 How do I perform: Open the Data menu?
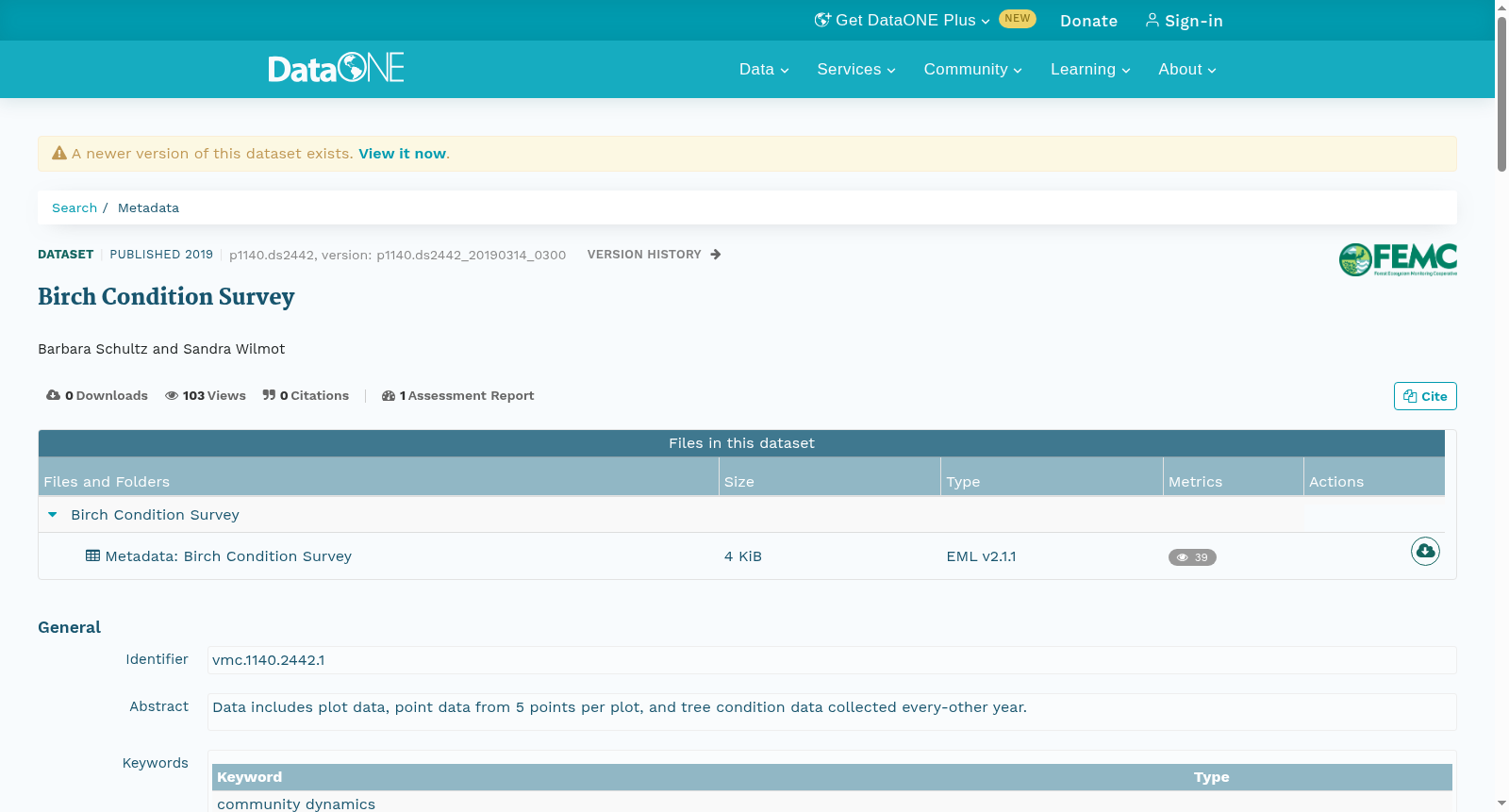[764, 70]
